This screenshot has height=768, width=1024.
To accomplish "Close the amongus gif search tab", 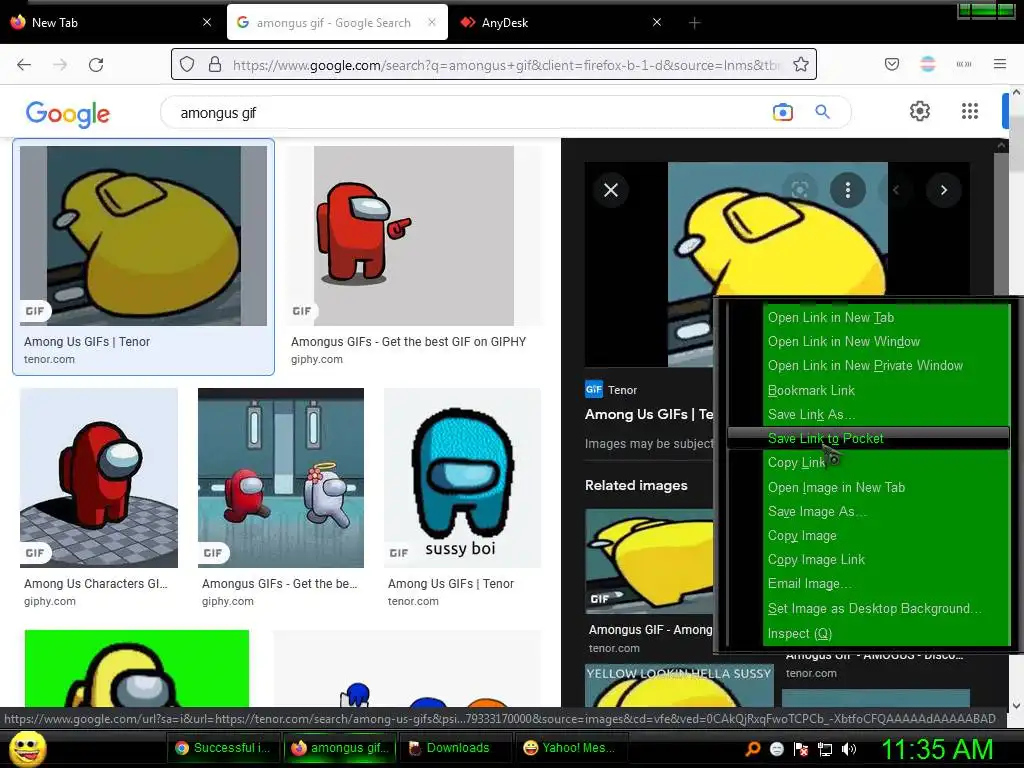I will click(432, 22).
